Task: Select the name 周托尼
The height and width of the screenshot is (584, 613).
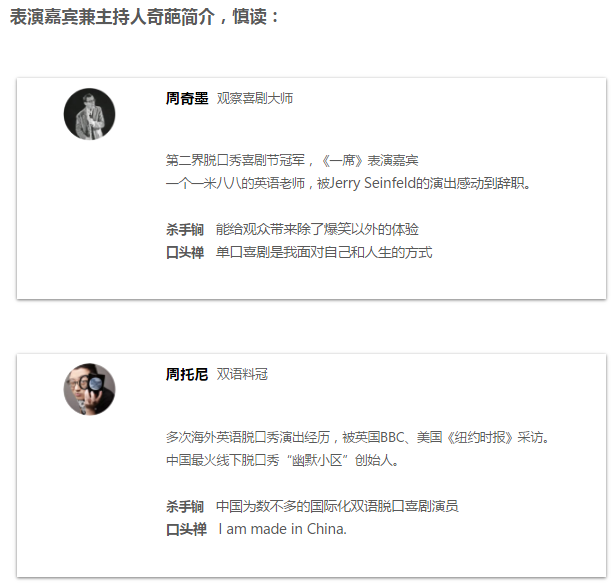Action: (x=187, y=374)
